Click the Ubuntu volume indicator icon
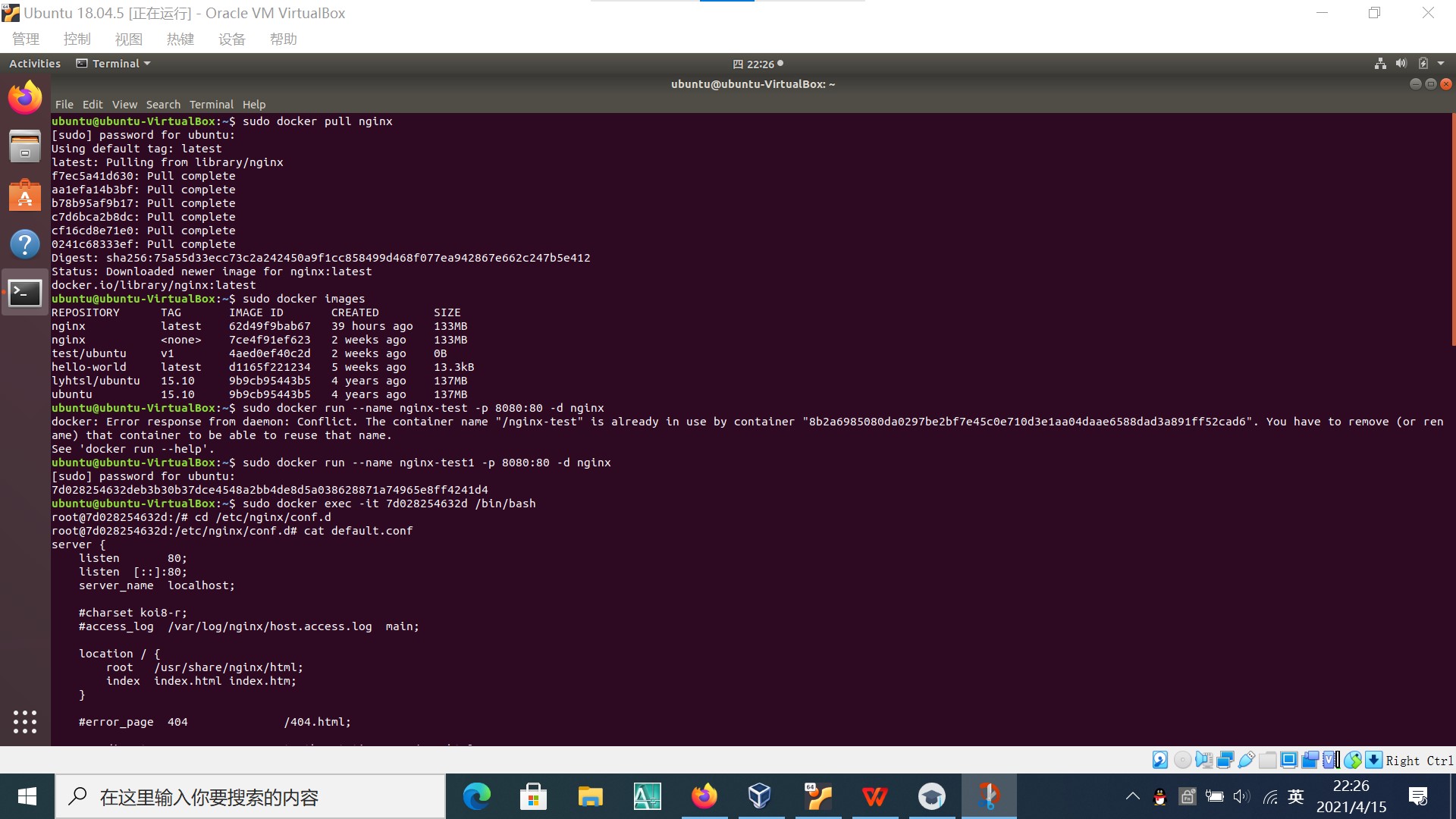This screenshot has width=1456, height=819. [1401, 64]
